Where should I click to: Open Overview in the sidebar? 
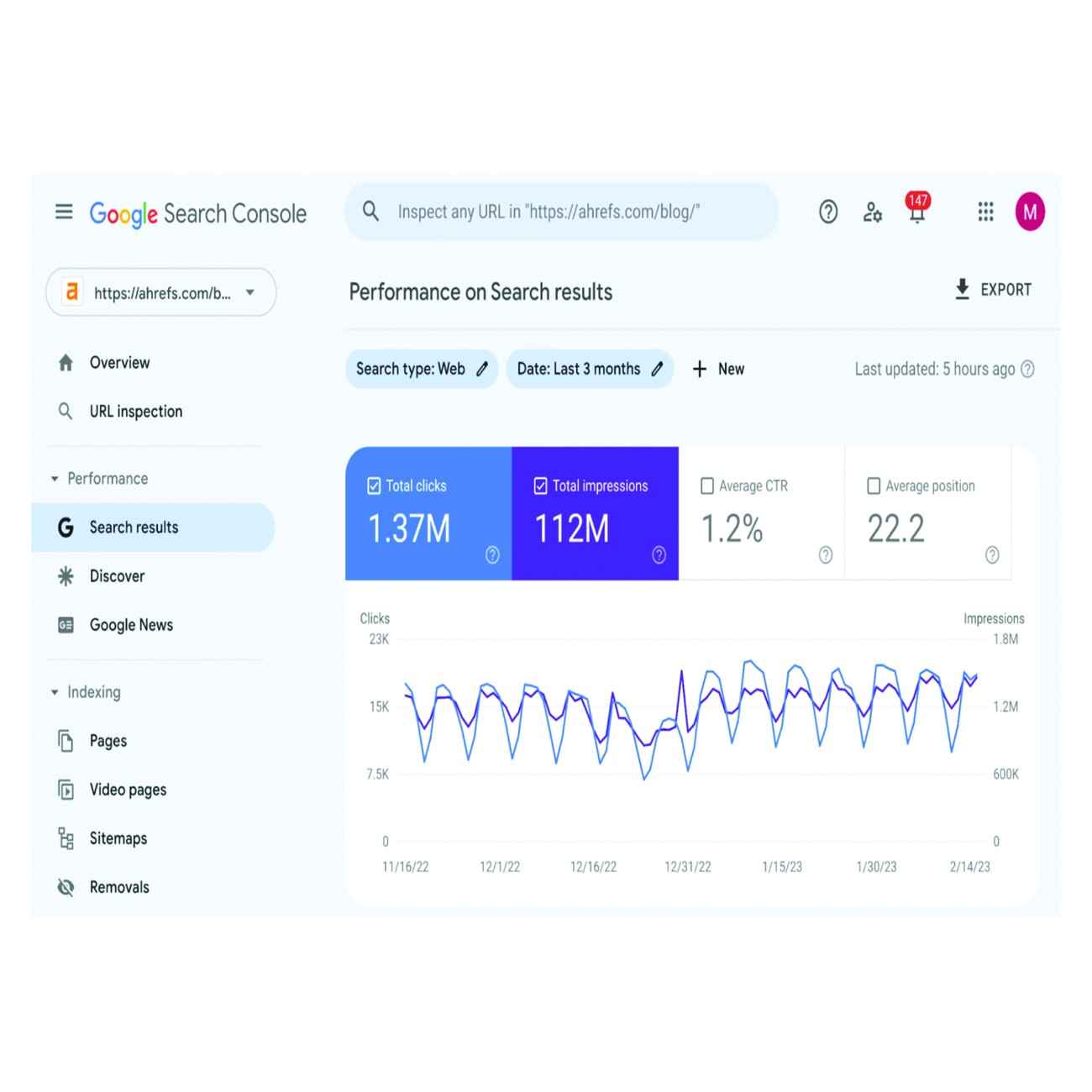pyautogui.click(x=119, y=363)
